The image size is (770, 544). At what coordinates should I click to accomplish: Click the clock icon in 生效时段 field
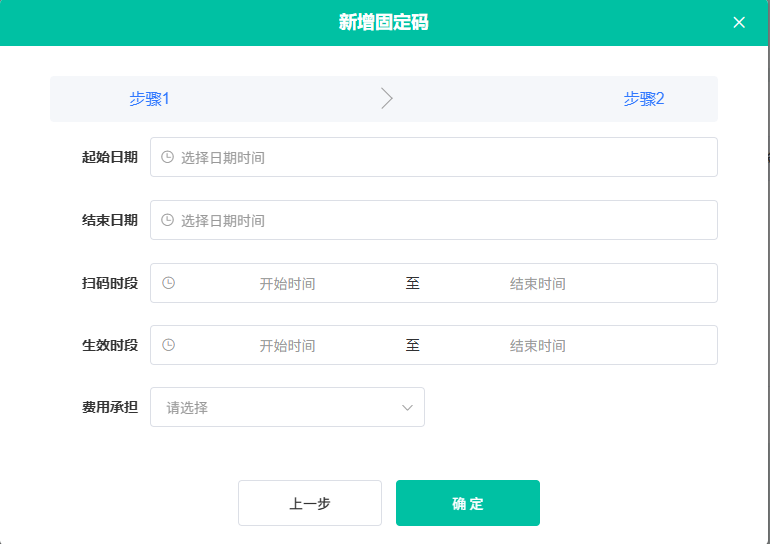tap(168, 345)
